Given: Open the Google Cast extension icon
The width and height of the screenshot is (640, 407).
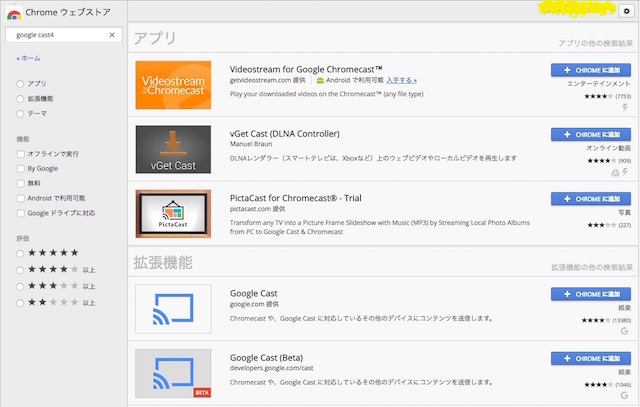Looking at the screenshot, I should click(x=173, y=309).
